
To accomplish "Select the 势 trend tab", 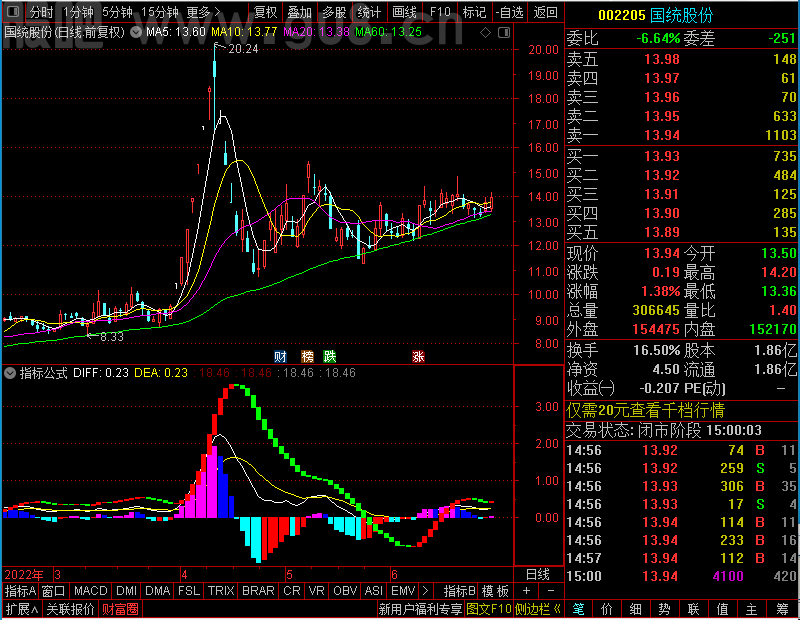I will click(x=664, y=609).
